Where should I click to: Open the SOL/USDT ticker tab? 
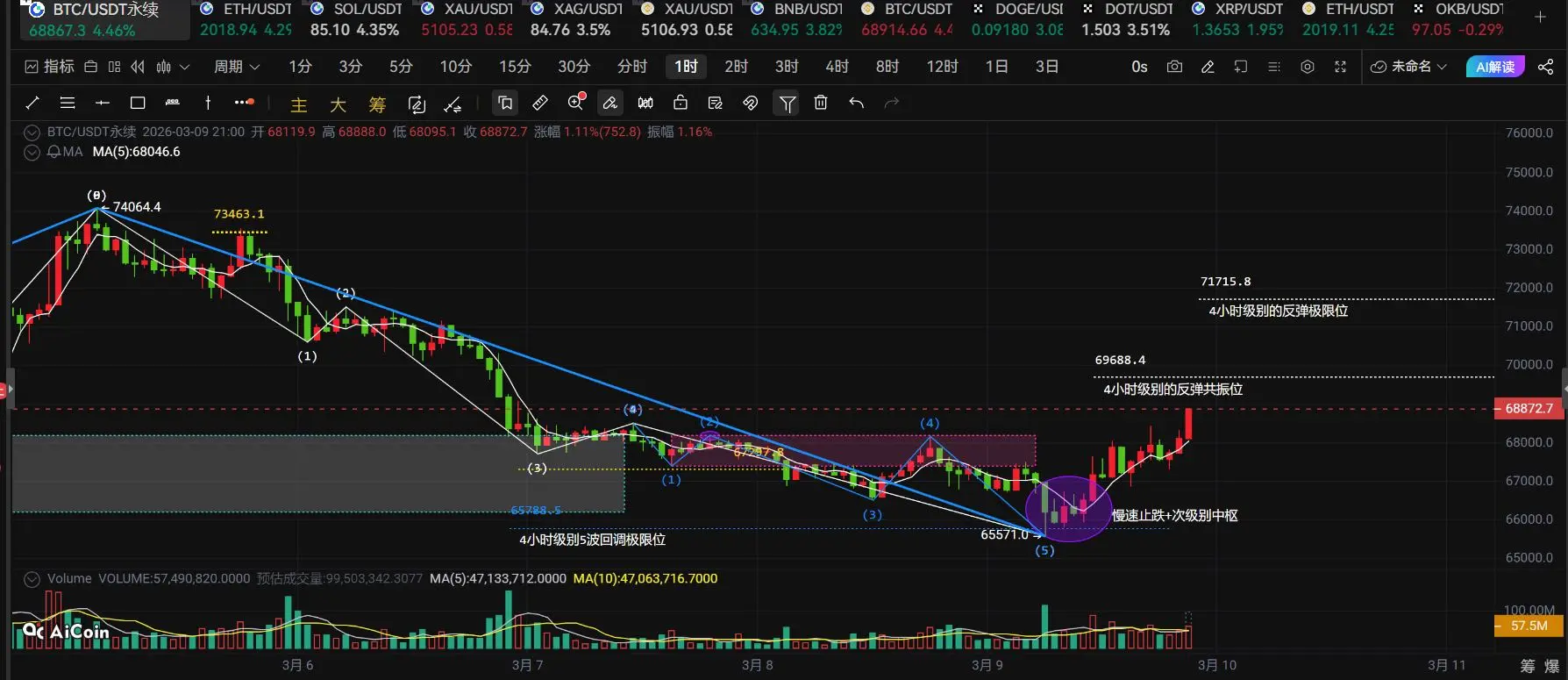coord(356,20)
